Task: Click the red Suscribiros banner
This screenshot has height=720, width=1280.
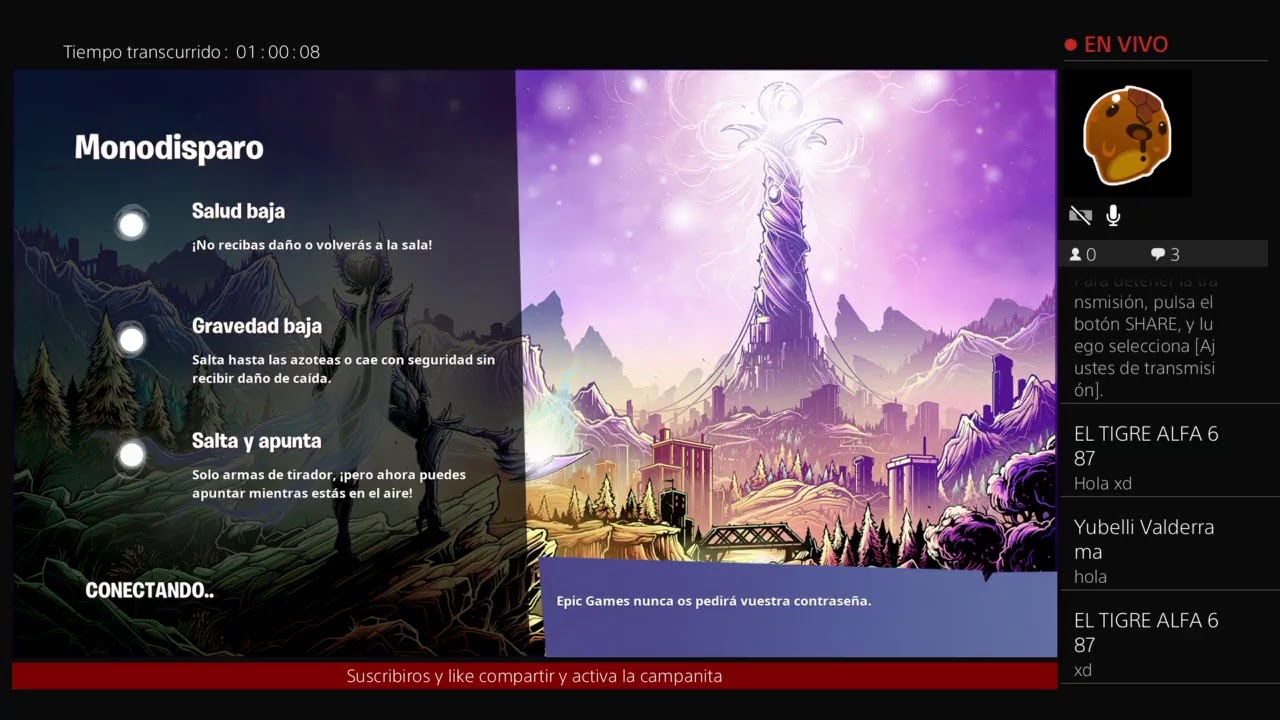Action: point(534,676)
